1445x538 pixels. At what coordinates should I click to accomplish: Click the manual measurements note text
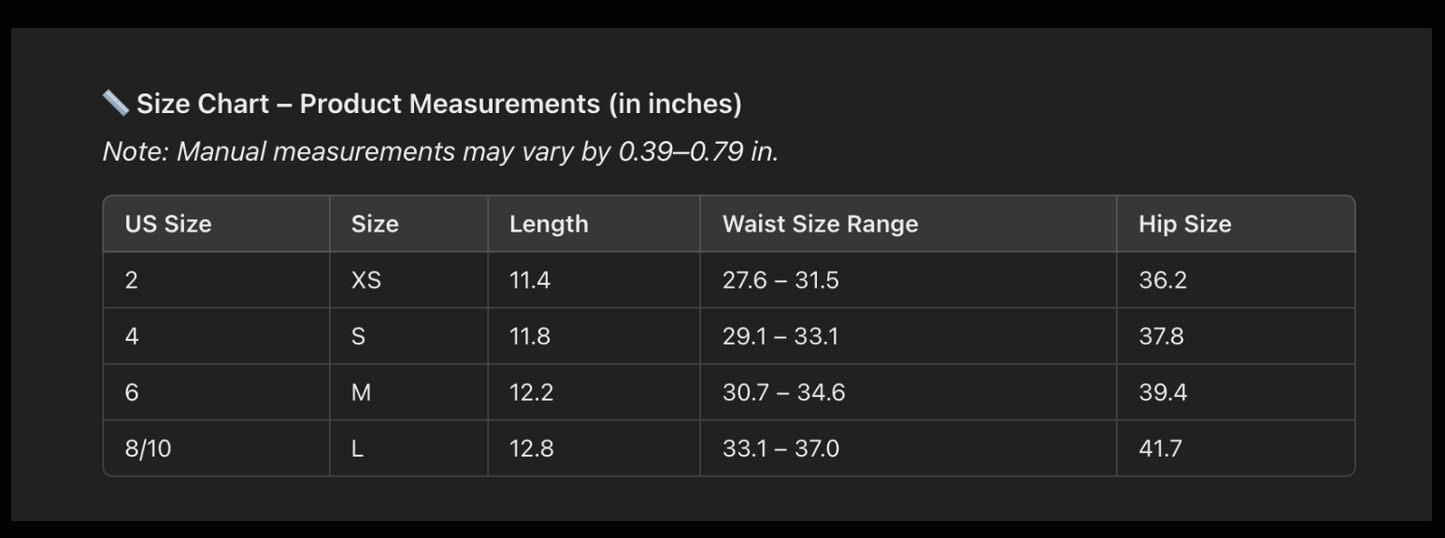440,152
